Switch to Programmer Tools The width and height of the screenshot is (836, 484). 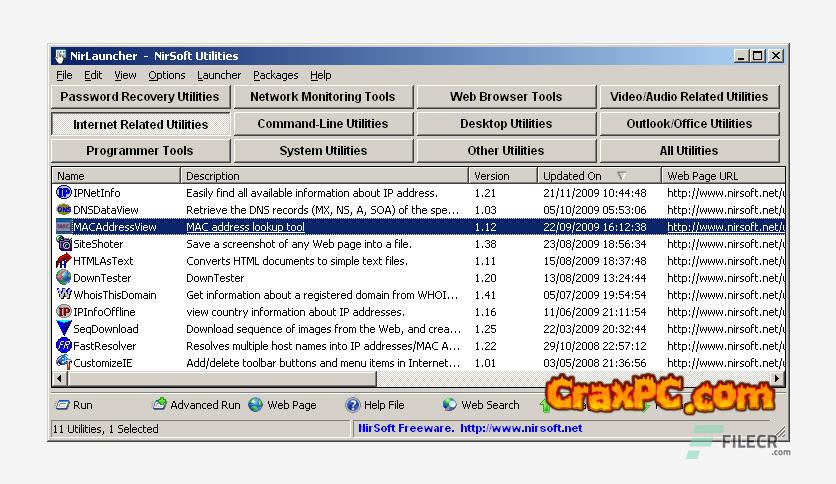click(140, 151)
